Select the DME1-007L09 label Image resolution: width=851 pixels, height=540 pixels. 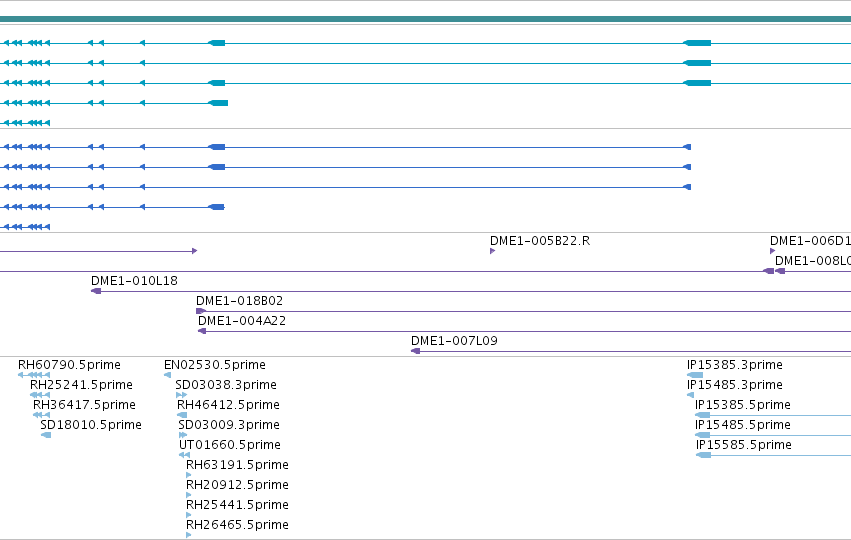point(454,341)
